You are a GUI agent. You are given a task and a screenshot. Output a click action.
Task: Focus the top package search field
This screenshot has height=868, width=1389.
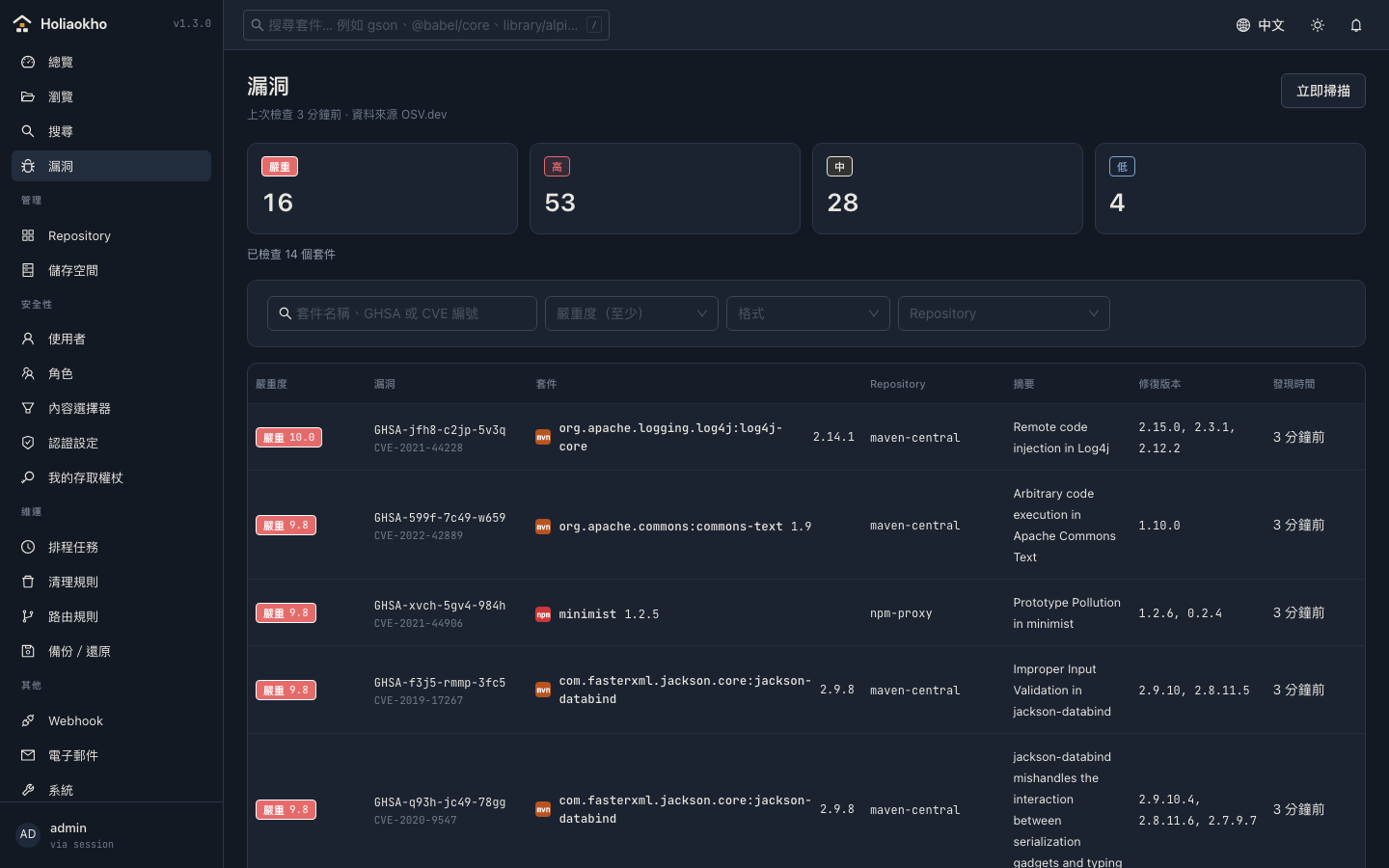(425, 25)
